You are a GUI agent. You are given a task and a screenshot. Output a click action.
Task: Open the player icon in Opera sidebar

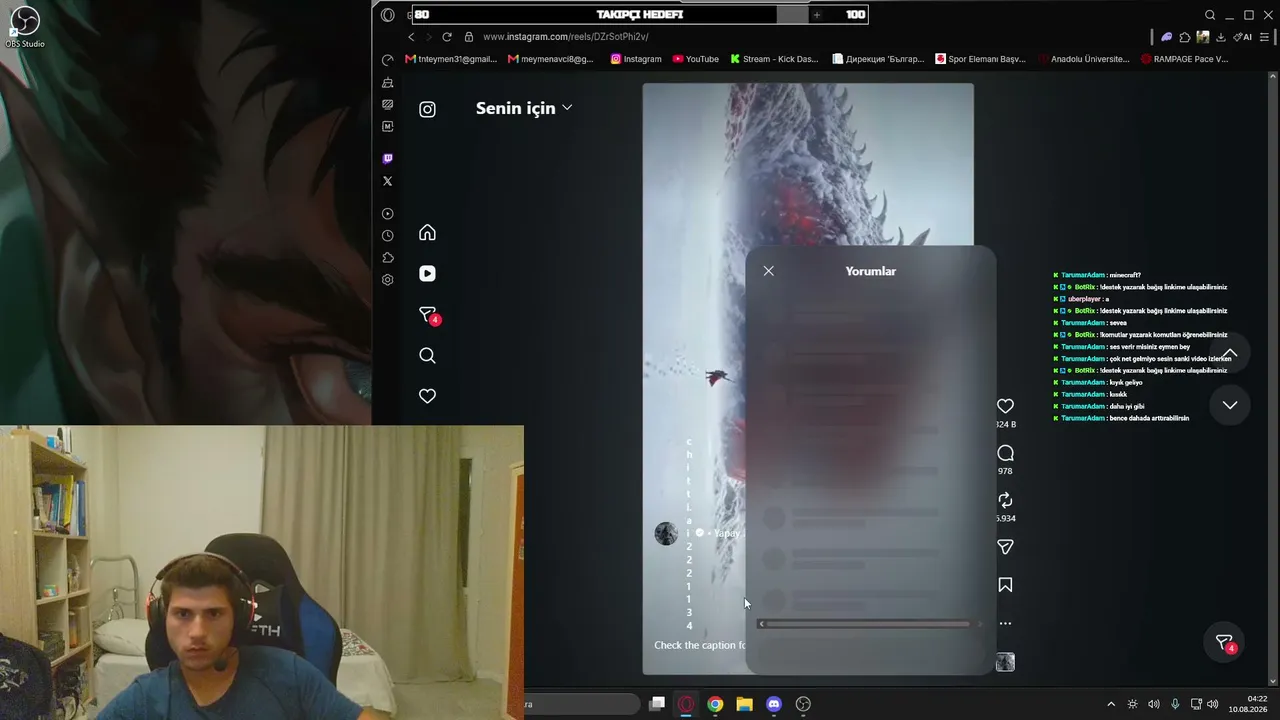(387, 214)
